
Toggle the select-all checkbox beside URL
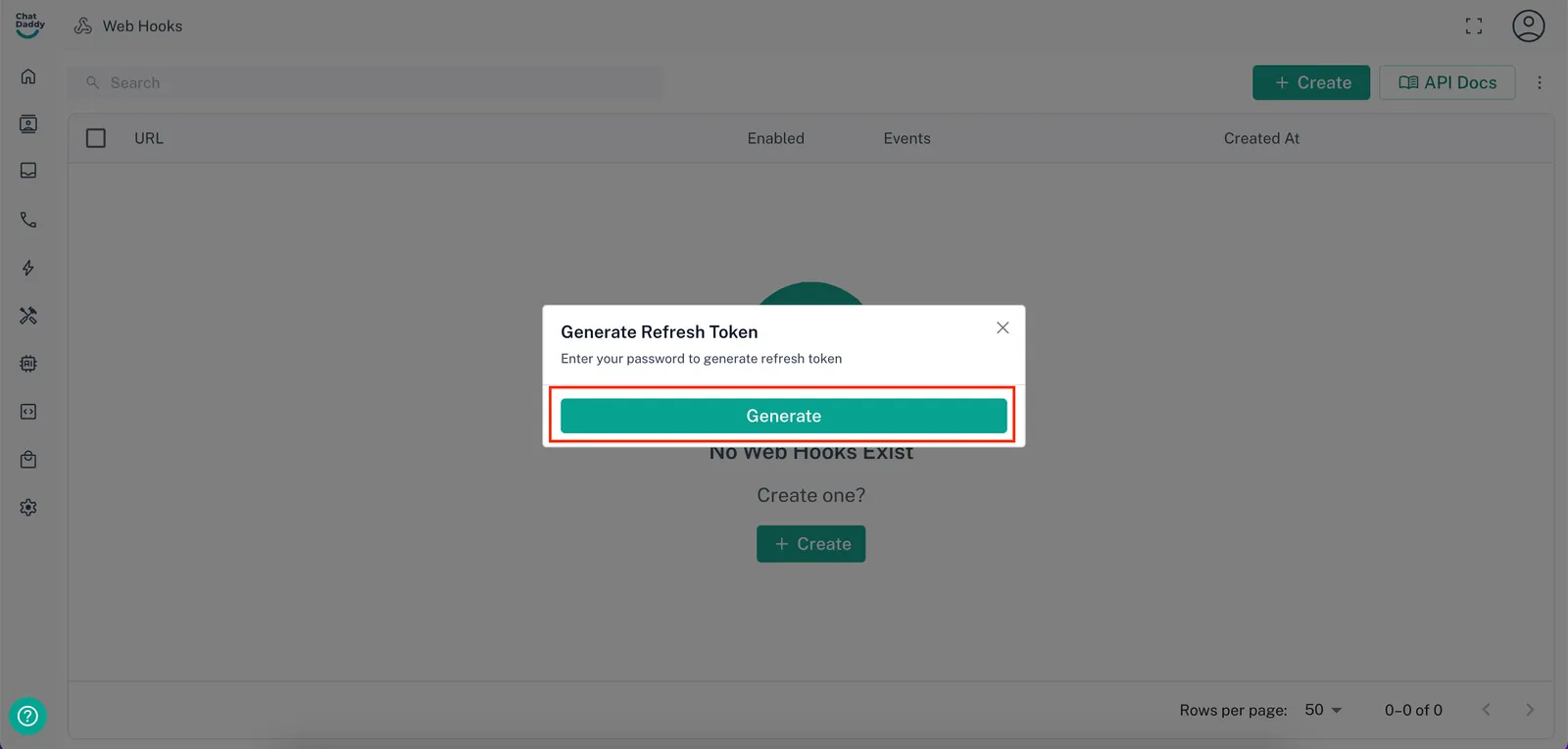coord(96,138)
